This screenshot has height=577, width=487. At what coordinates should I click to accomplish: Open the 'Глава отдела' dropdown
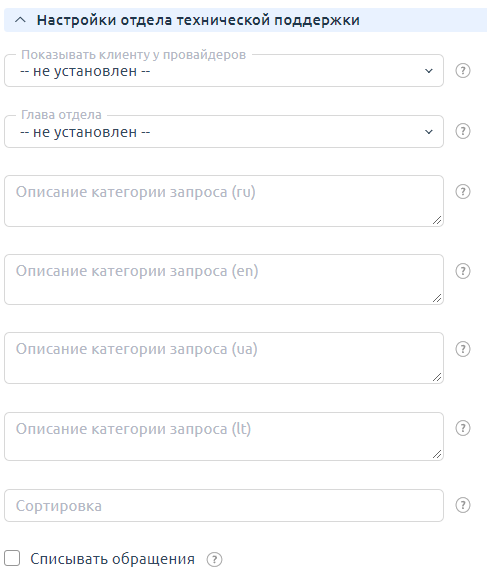(224, 131)
